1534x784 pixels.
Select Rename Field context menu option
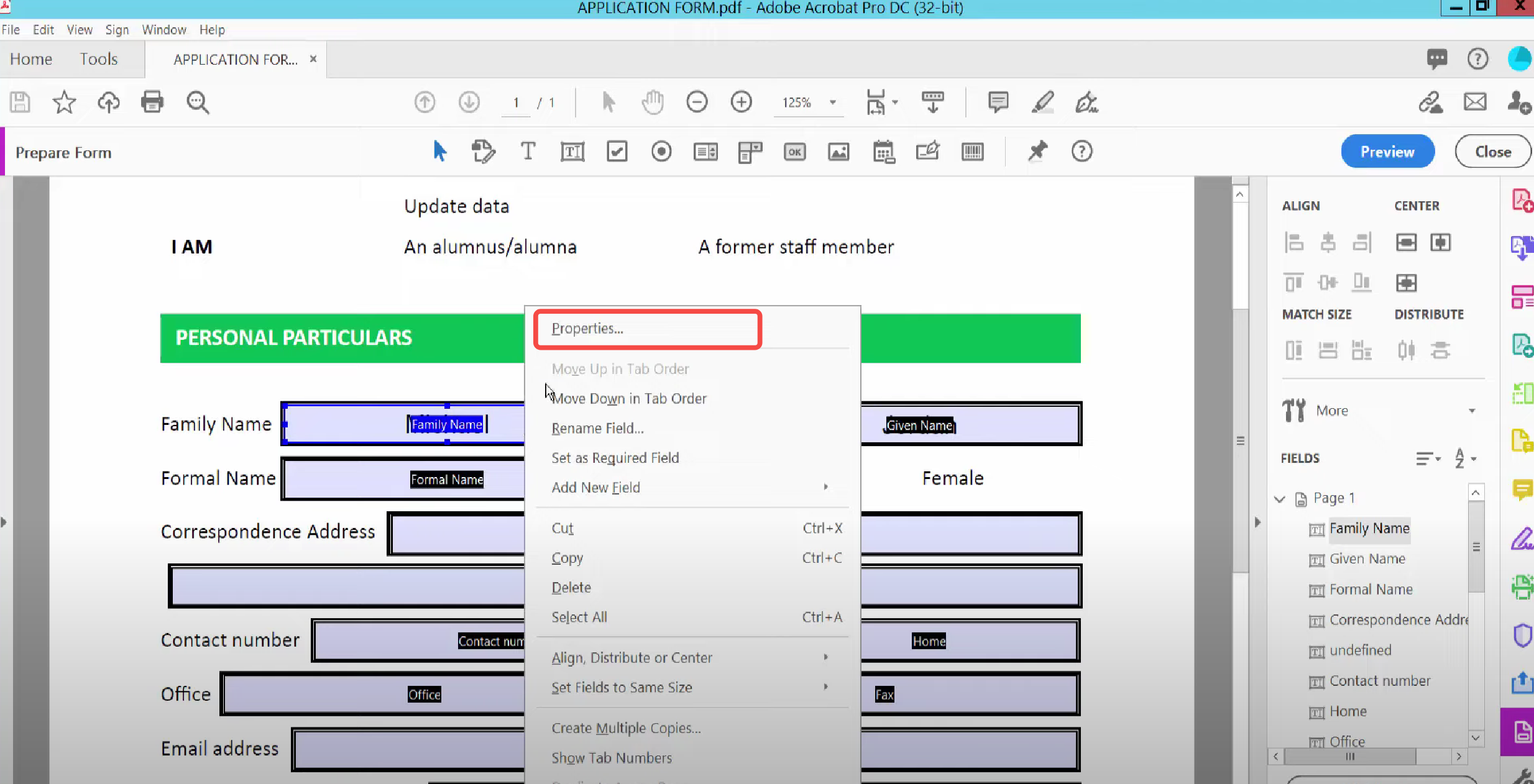(x=598, y=428)
